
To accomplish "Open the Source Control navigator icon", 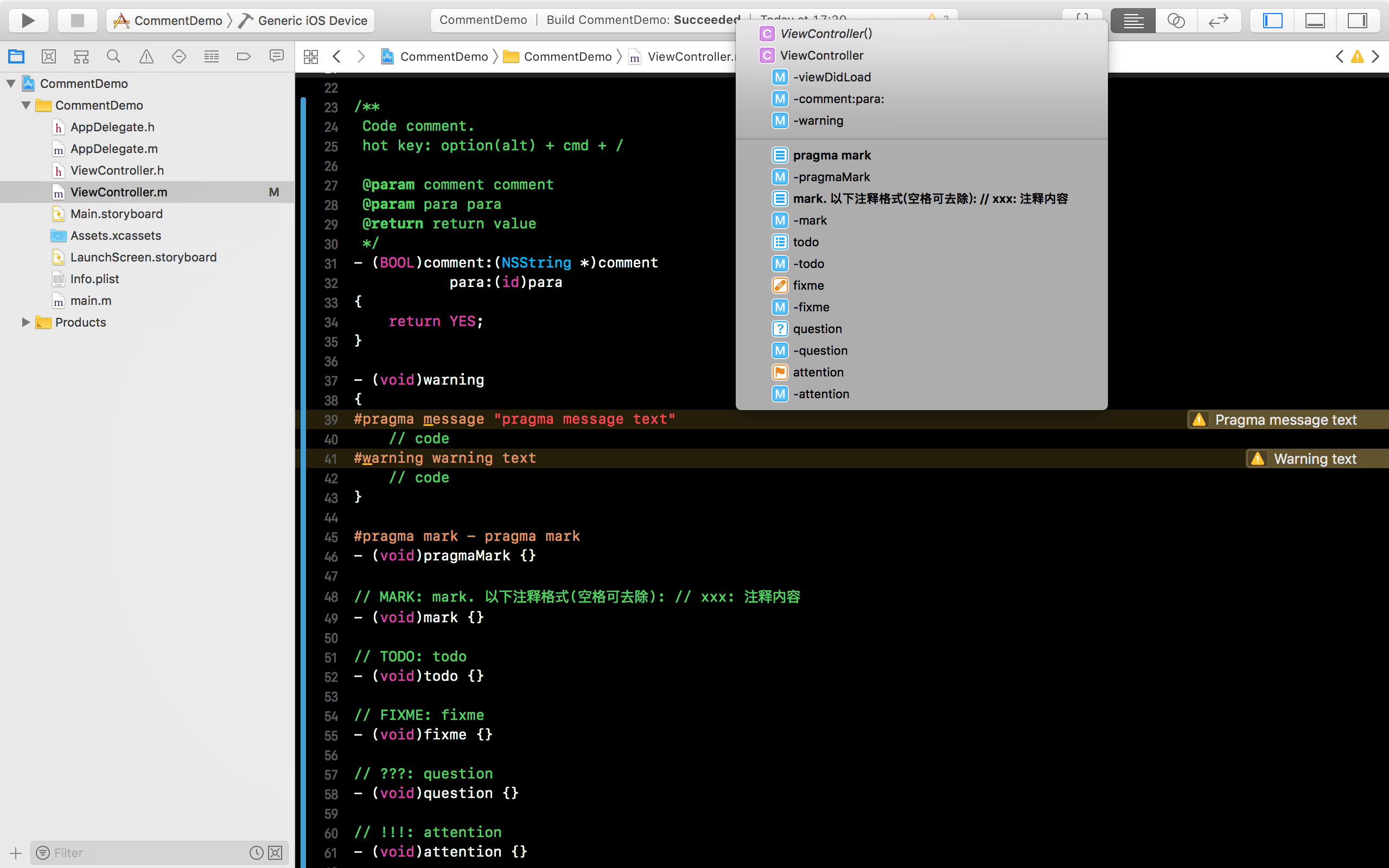I will [49, 56].
